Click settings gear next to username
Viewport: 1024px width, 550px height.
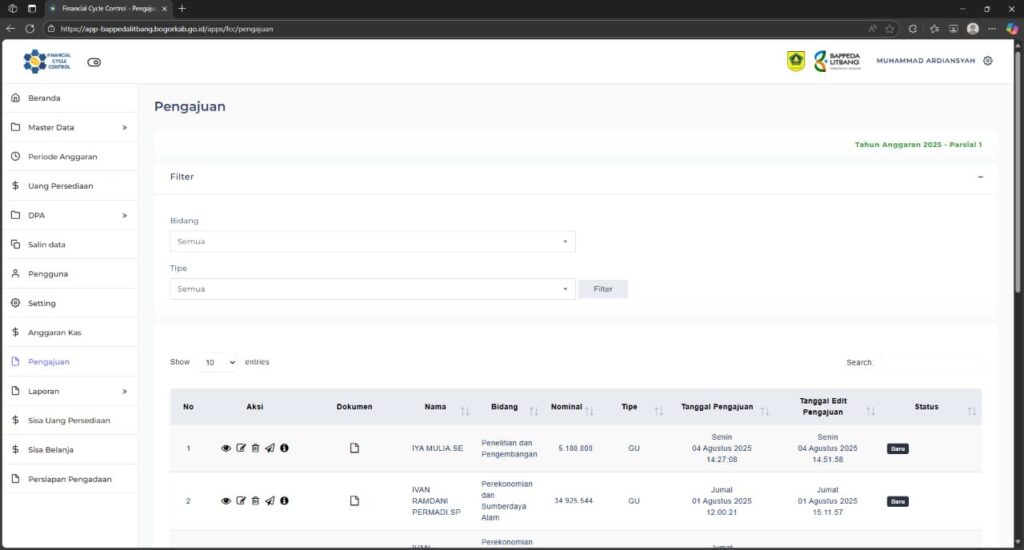(x=988, y=61)
